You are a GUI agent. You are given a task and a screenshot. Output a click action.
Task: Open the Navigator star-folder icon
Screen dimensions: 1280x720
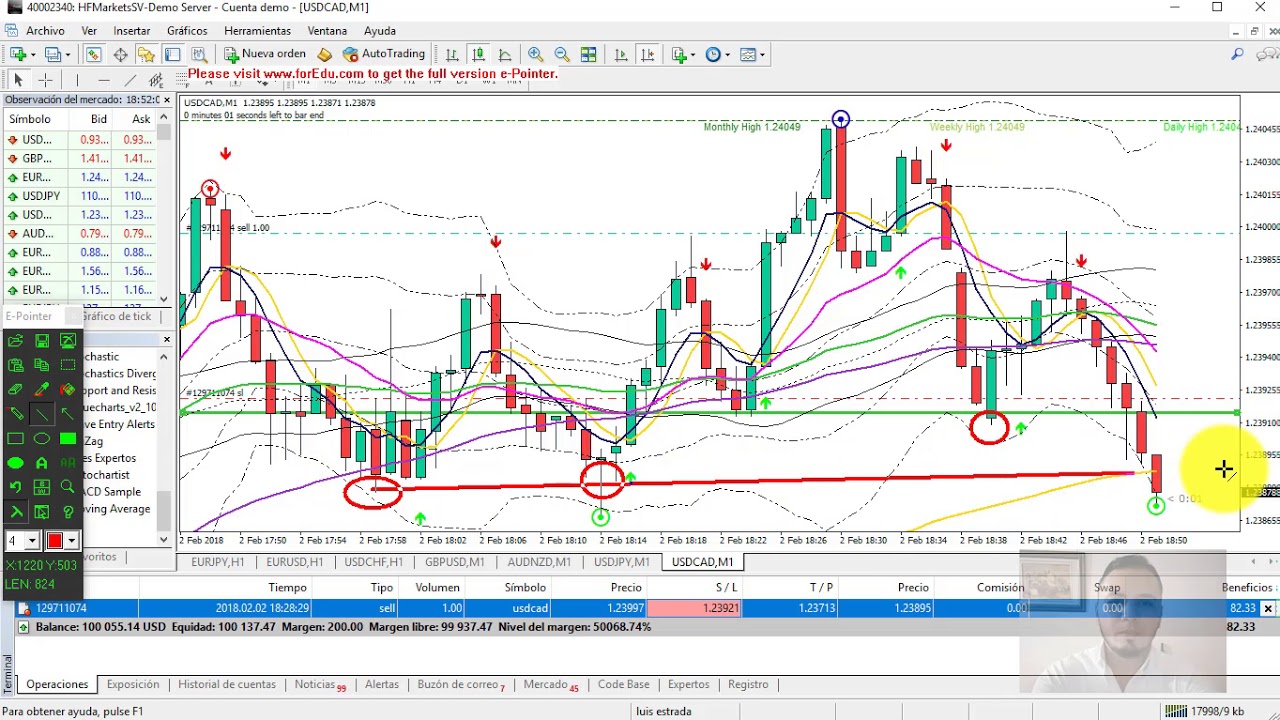pyautogui.click(x=146, y=54)
